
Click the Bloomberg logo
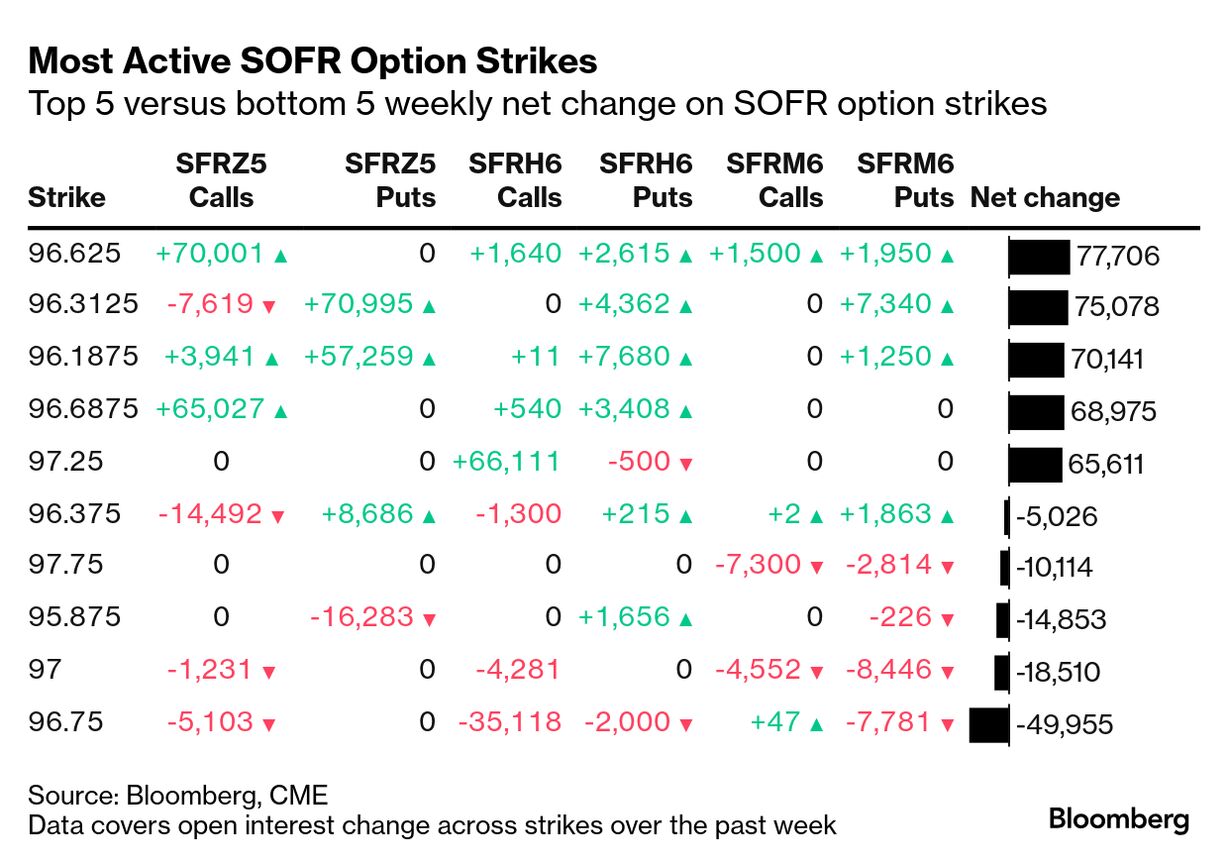tap(1119, 820)
